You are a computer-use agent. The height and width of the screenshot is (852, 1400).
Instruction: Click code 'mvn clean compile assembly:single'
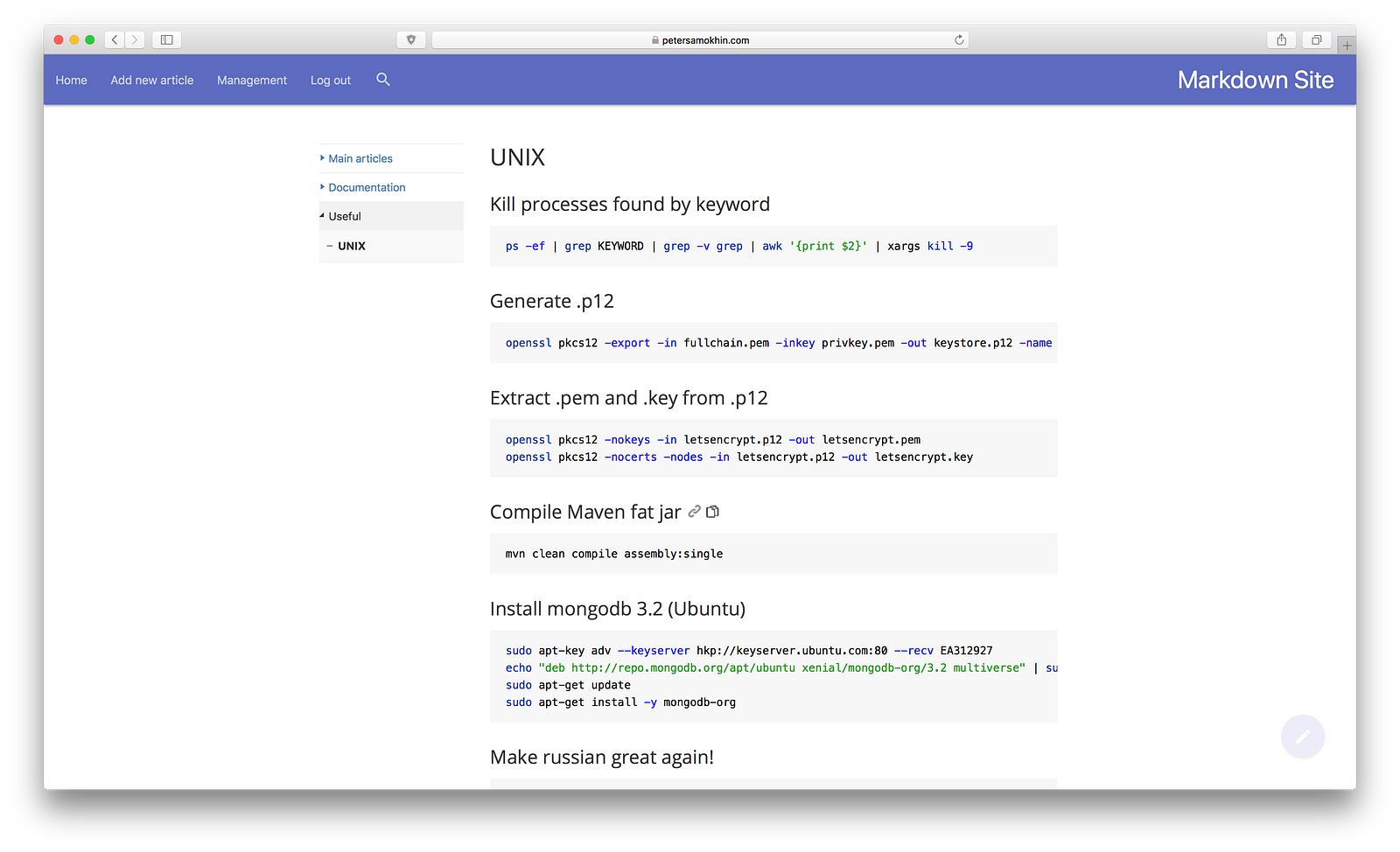614,554
